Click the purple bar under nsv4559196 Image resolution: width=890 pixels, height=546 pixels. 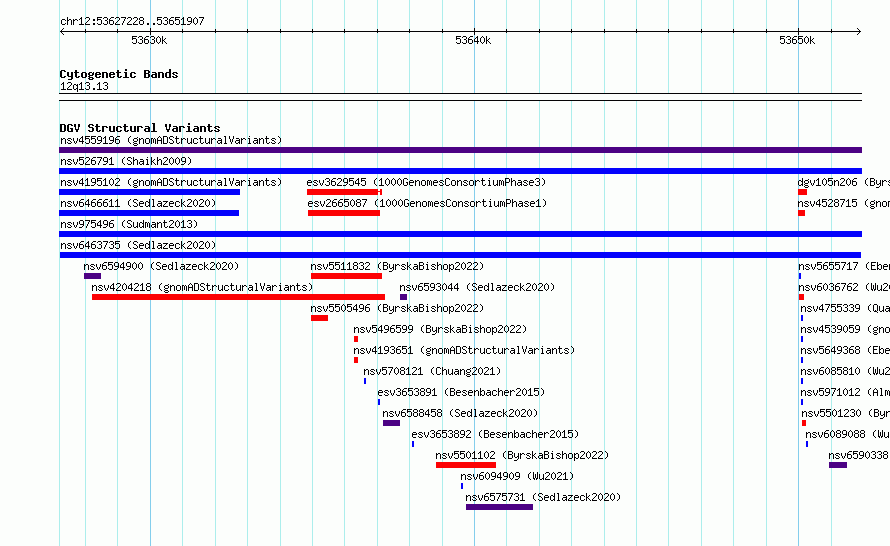(x=460, y=150)
